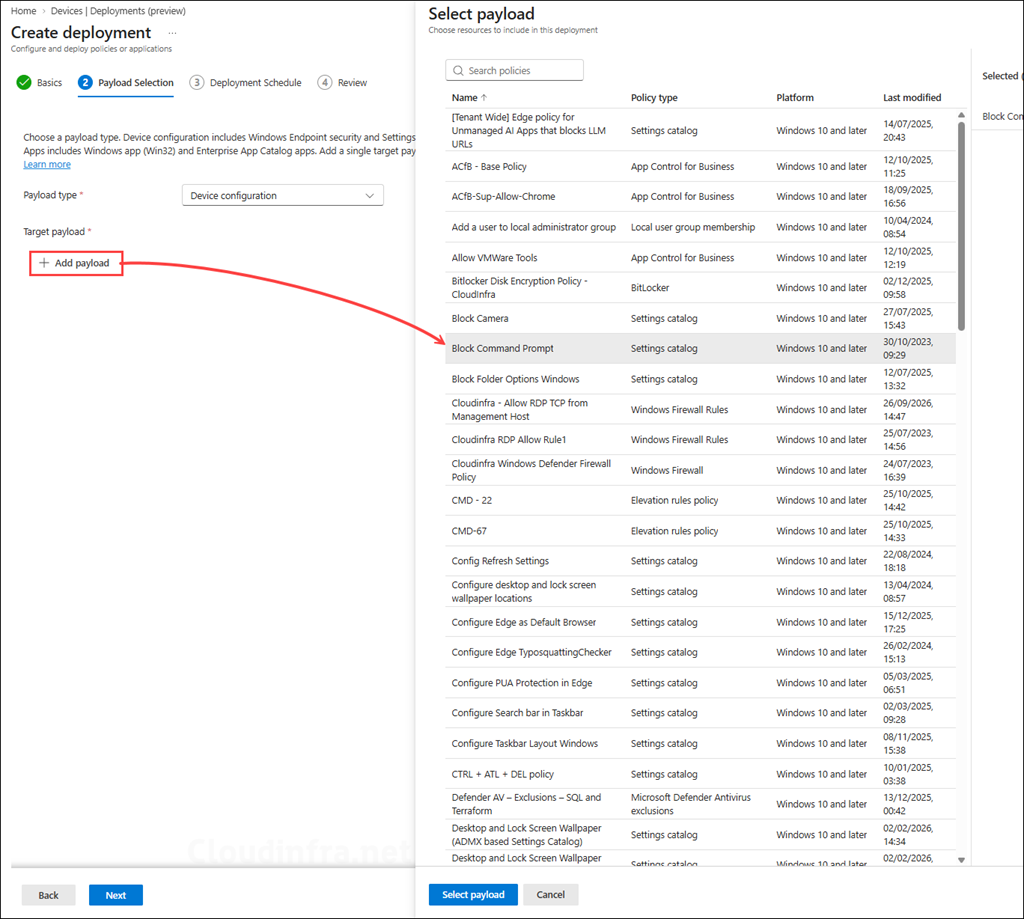The image size is (1024, 919).
Task: Select Configure desktop and lock screen wallpaper locations
Action: point(700,592)
